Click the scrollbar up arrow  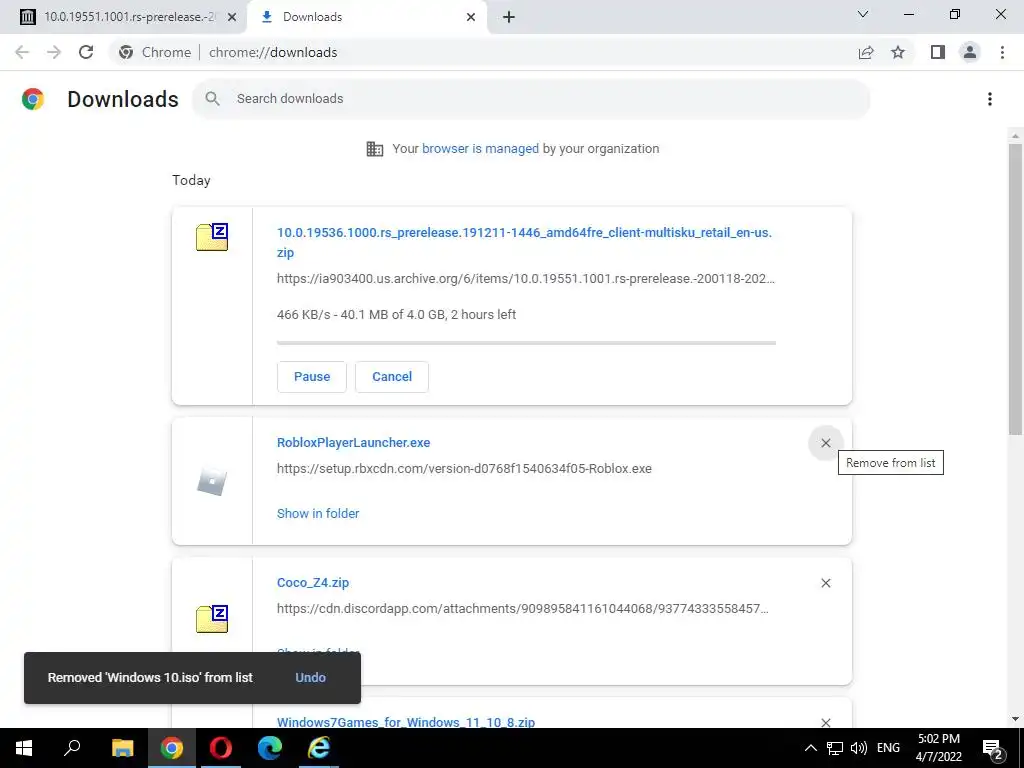point(1015,136)
